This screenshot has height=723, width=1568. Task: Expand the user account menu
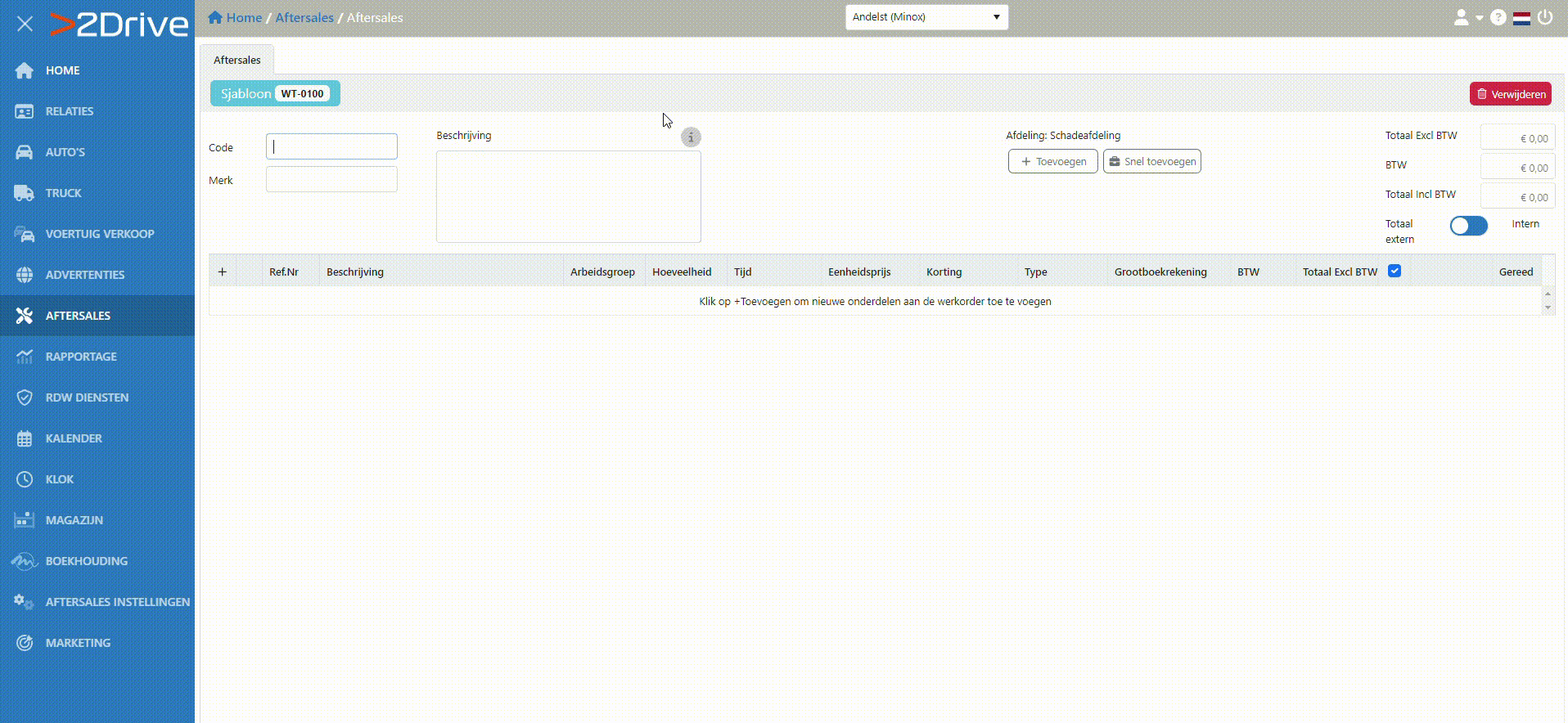(1467, 17)
